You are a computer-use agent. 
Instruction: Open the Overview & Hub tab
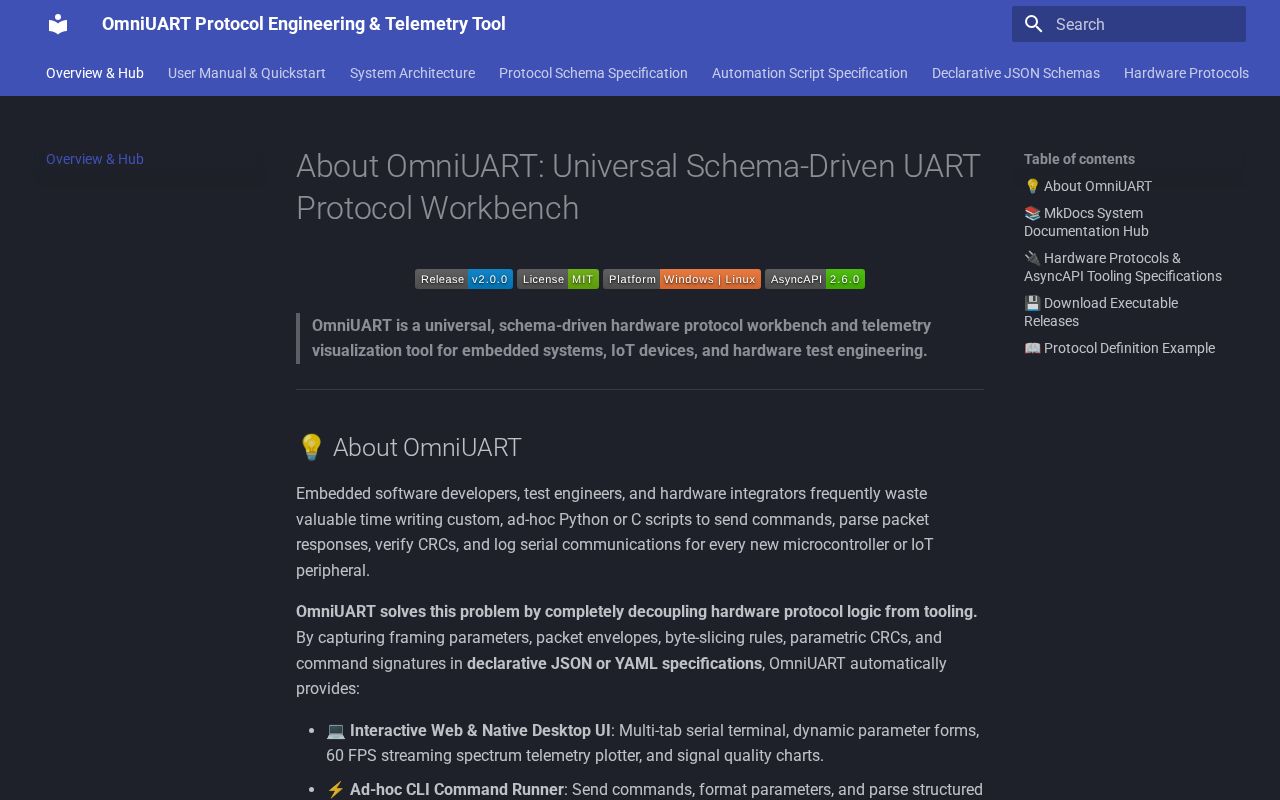coord(95,73)
